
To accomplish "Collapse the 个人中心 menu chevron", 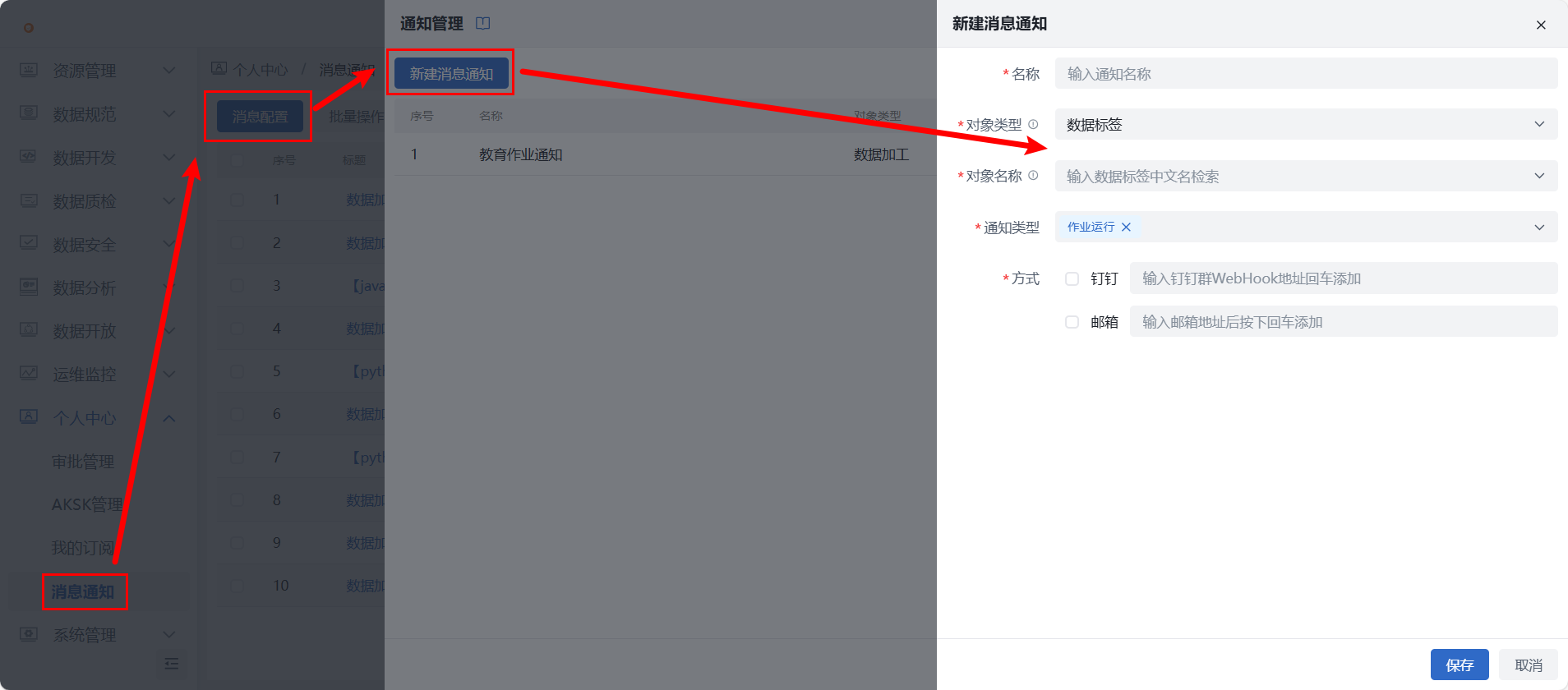I will coord(169,417).
